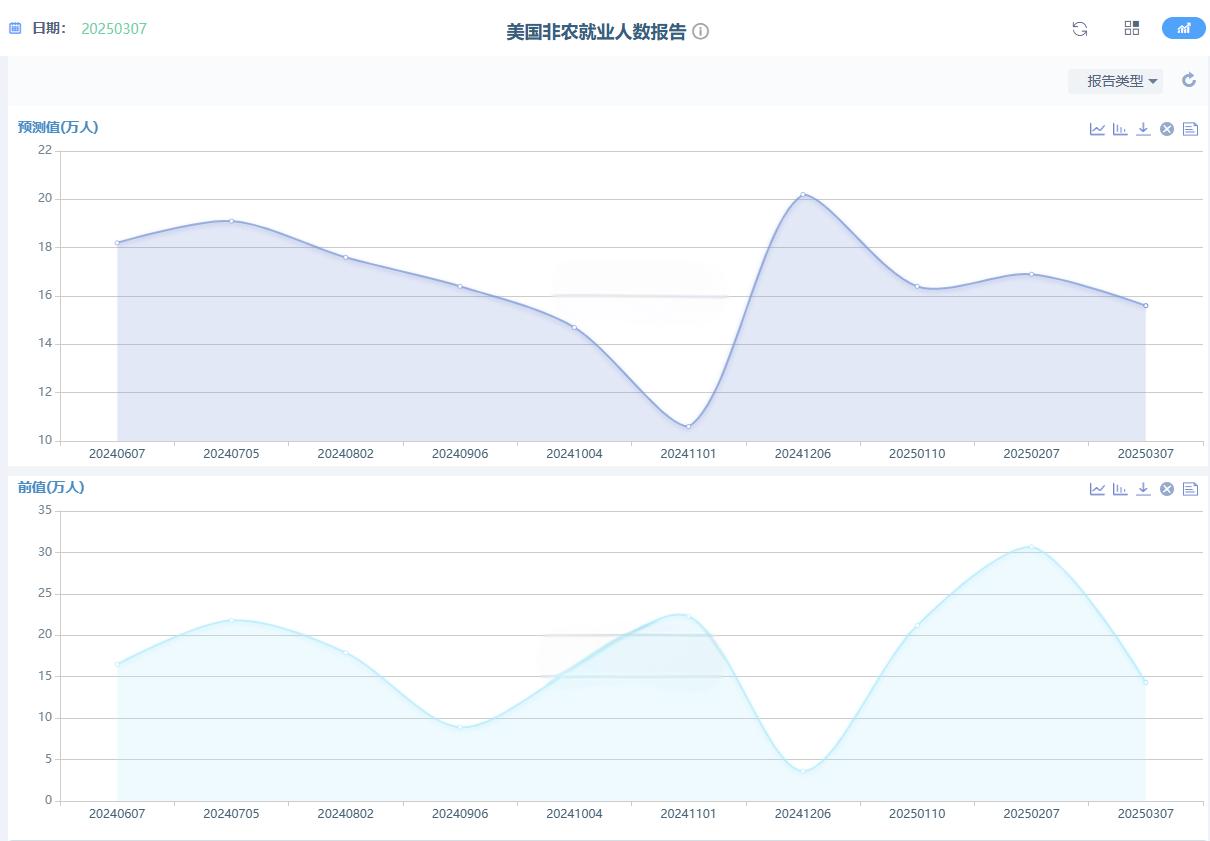Image resolution: width=1210 pixels, height=841 pixels.
Task: Click the 预测值(万人) chart title
Action: [58, 127]
